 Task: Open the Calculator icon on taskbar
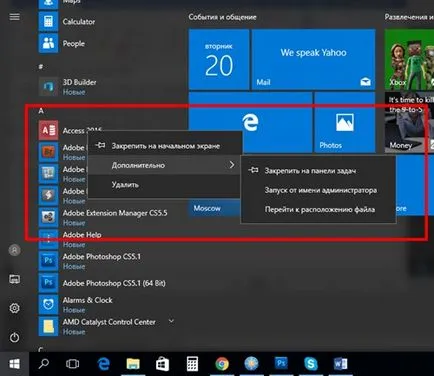[192, 364]
